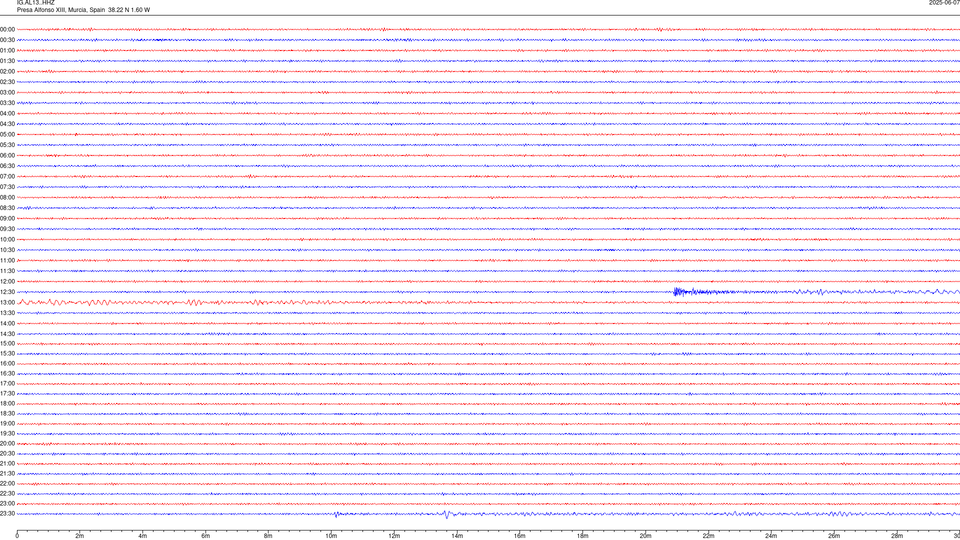Image resolution: width=960 pixels, height=540 pixels.
Task: Choose the 17:00 row label
Action: [7, 384]
